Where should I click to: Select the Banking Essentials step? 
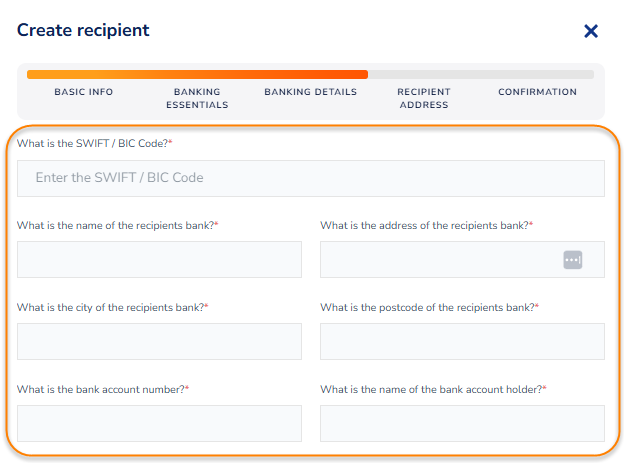197,98
